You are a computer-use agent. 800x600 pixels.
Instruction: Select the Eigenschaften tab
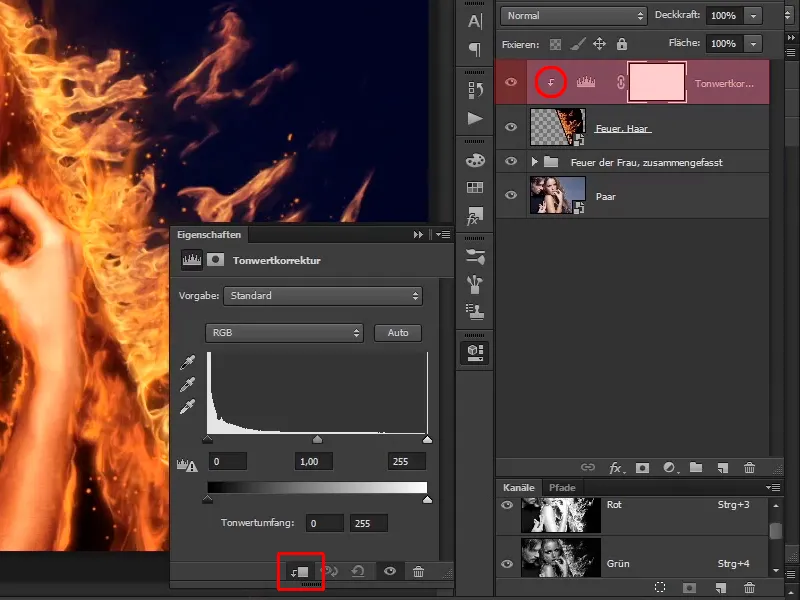[x=209, y=235]
